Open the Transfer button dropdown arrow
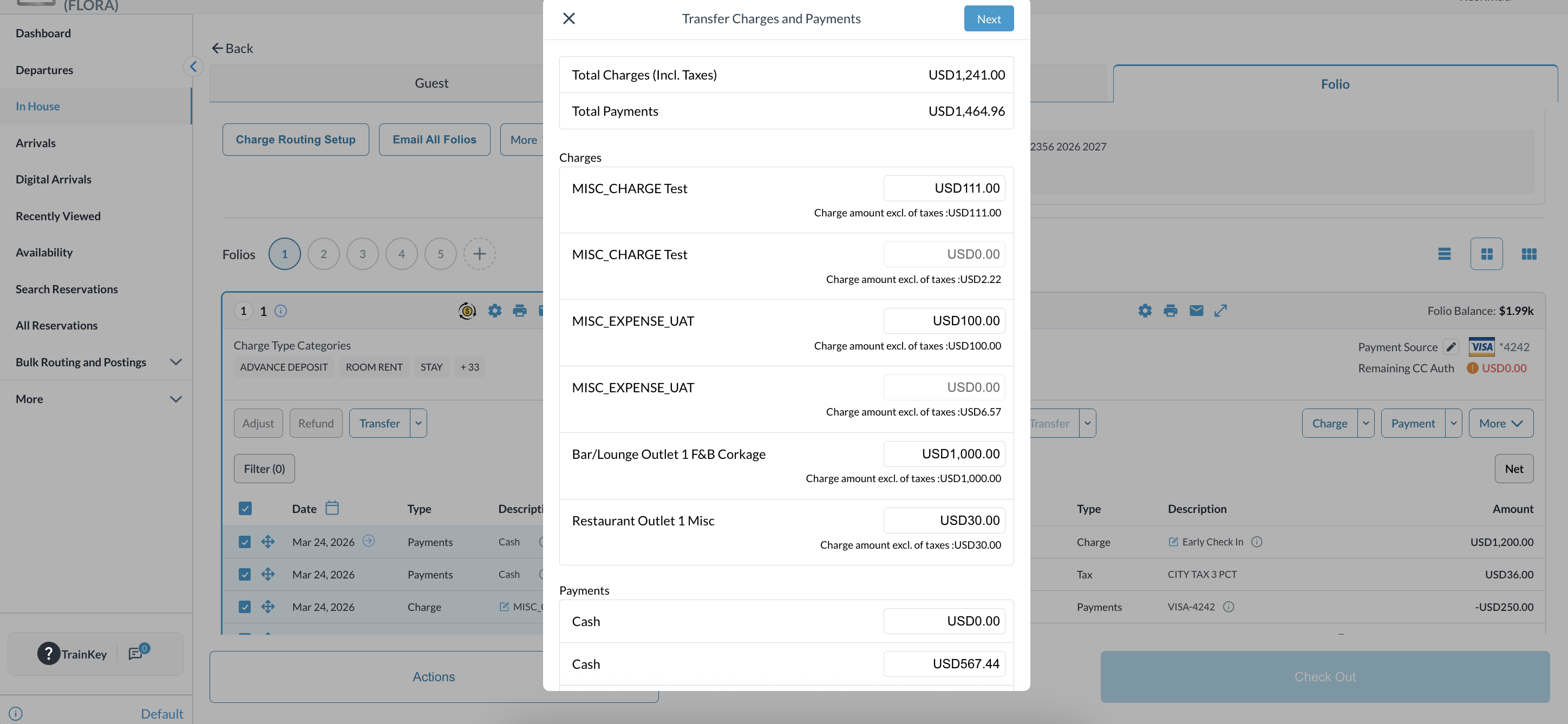This screenshot has height=724, width=1568. coord(418,424)
